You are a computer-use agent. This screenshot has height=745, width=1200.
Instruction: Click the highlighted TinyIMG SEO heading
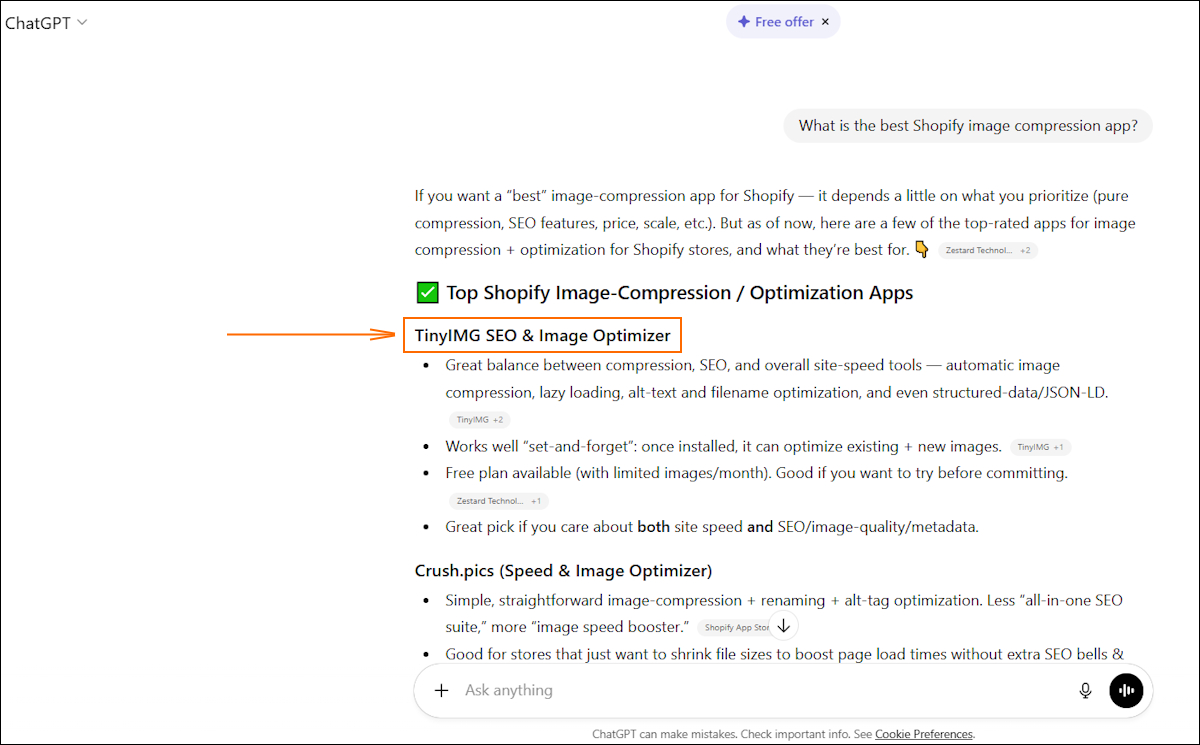pyautogui.click(x=542, y=334)
